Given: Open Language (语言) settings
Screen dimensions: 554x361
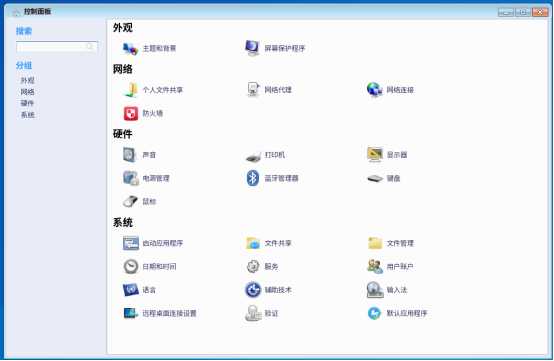Looking at the screenshot, I should pos(139,290).
